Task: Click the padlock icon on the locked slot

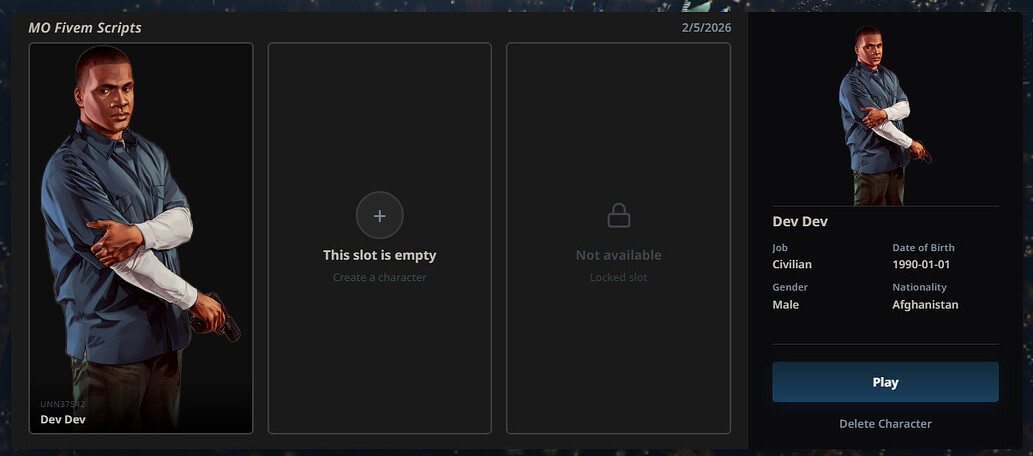Action: pos(619,215)
